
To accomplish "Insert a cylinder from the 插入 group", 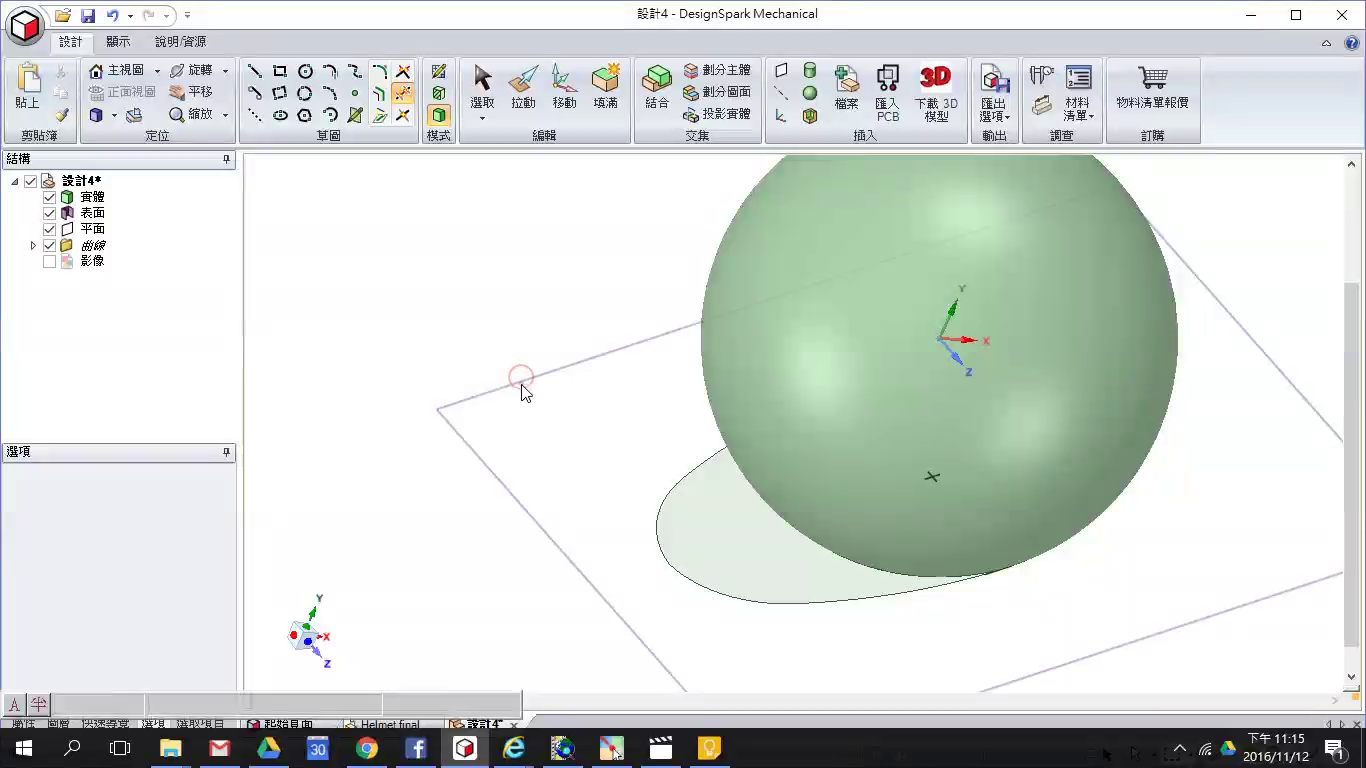I will pos(810,70).
